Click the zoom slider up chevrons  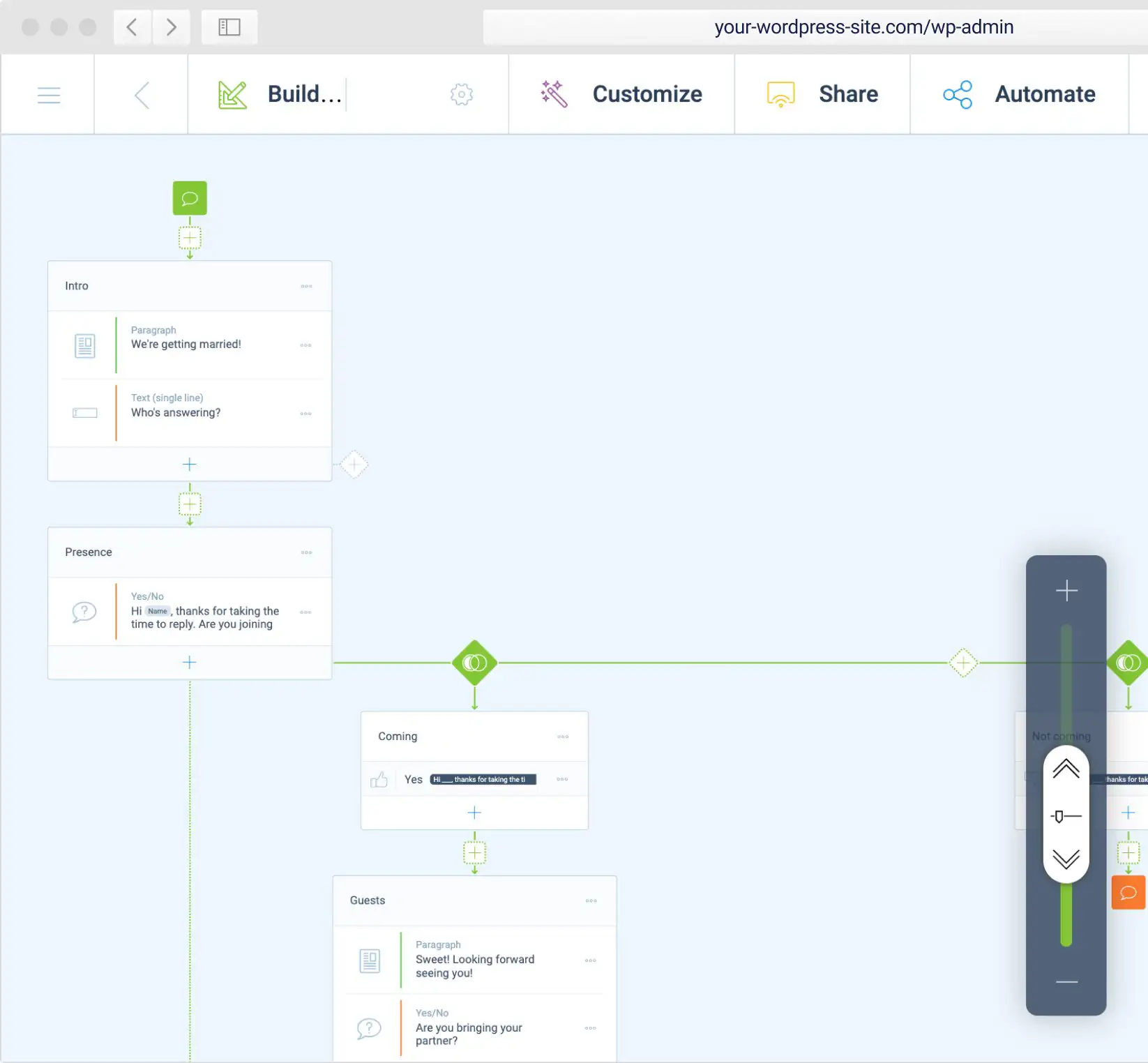click(x=1066, y=769)
